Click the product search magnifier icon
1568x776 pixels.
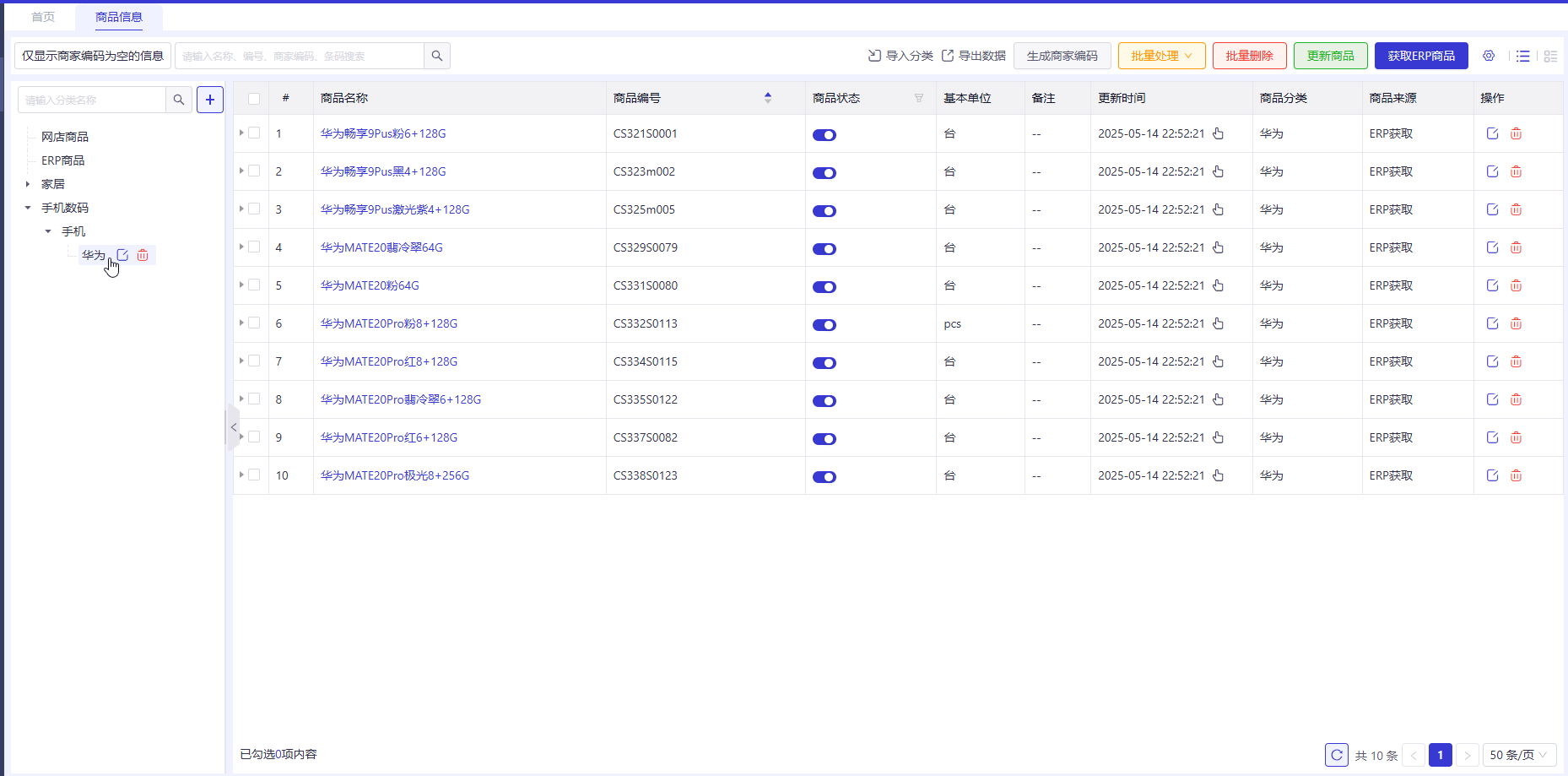tap(437, 56)
